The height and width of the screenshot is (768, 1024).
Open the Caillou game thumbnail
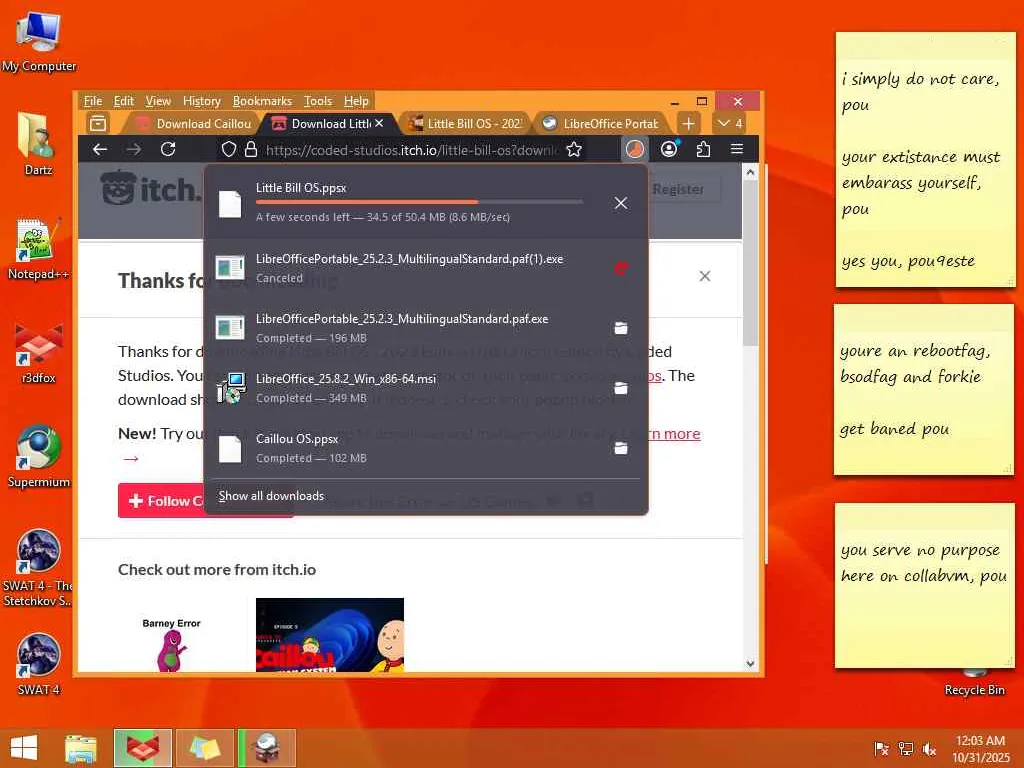330,635
